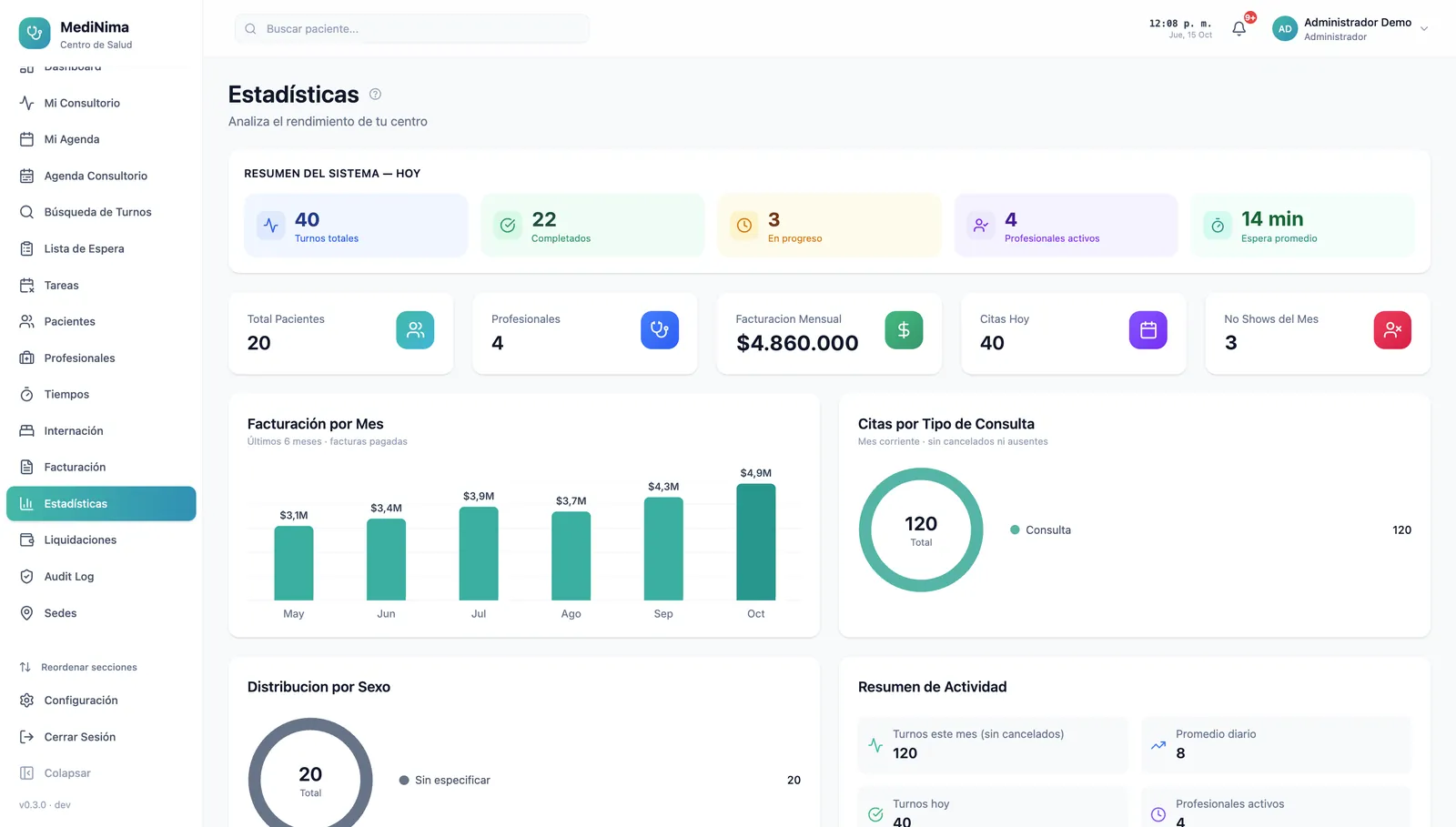This screenshot has width=1456, height=827.
Task: Go to Pacientes page
Action: (101, 322)
